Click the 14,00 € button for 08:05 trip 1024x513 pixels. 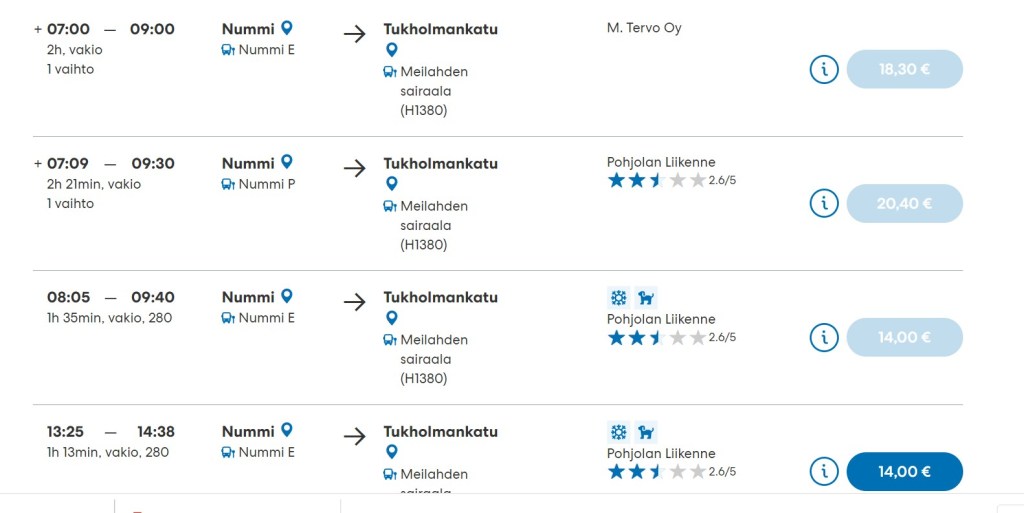point(904,337)
